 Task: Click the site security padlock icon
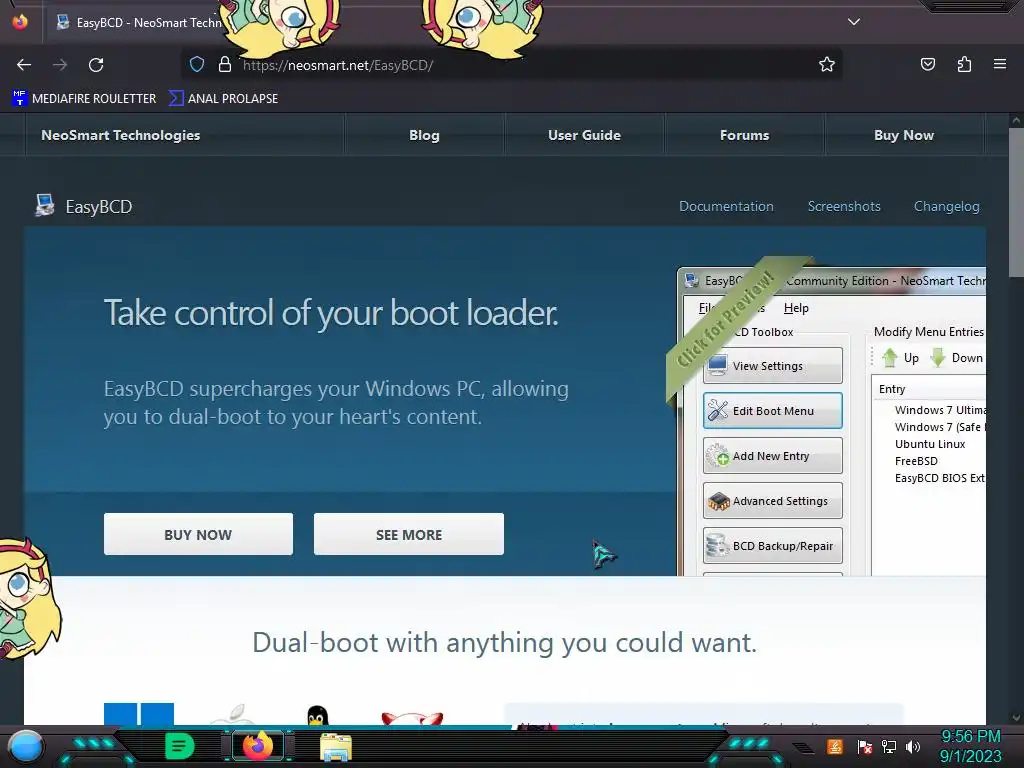pos(225,64)
